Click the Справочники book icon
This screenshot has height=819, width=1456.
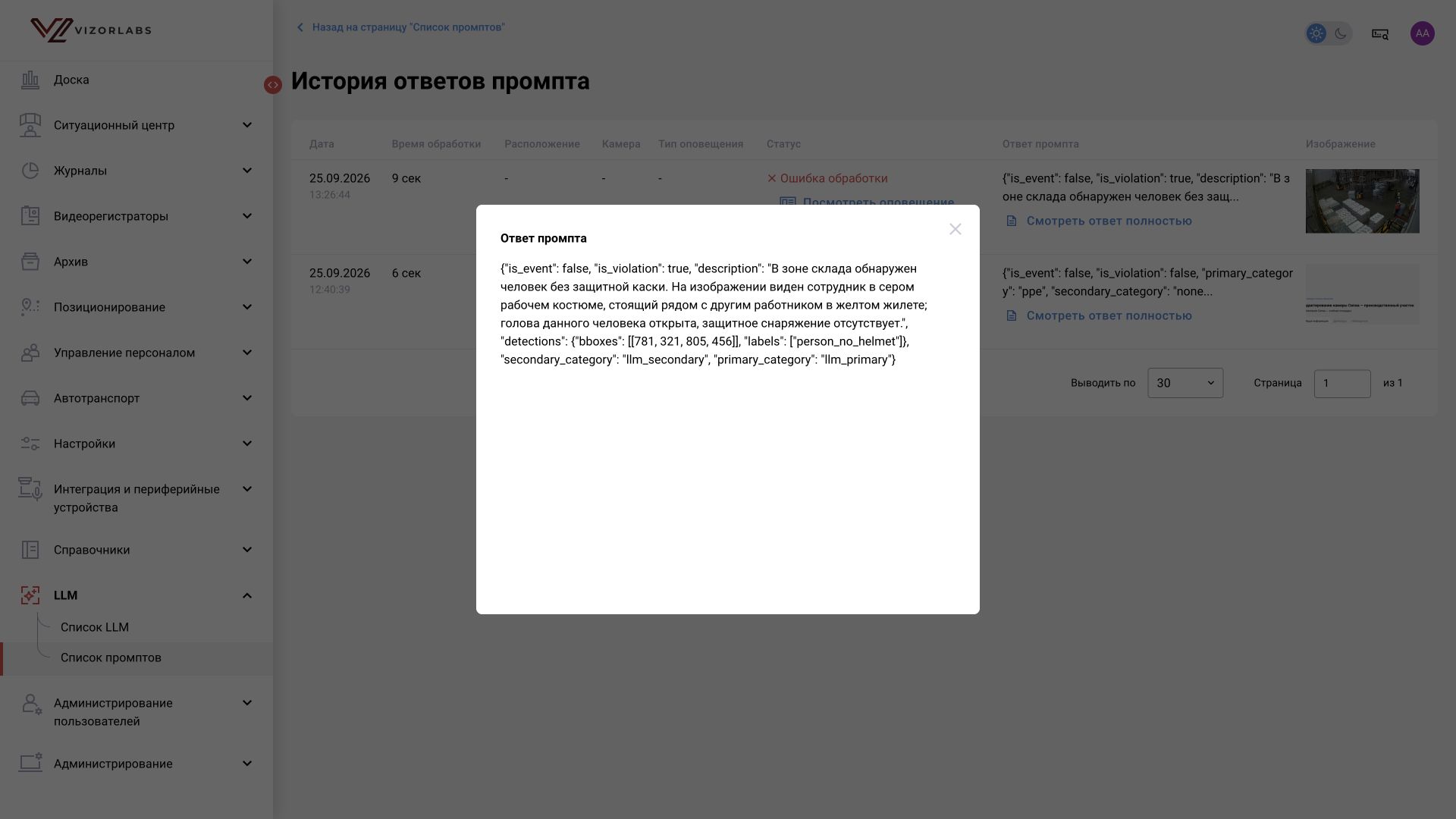click(x=30, y=550)
